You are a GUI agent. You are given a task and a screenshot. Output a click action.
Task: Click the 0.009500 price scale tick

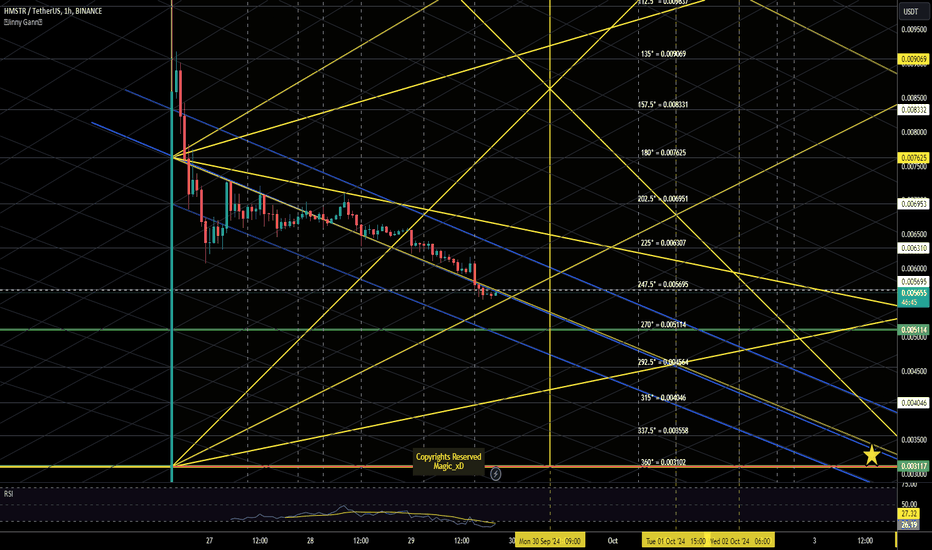[914, 29]
